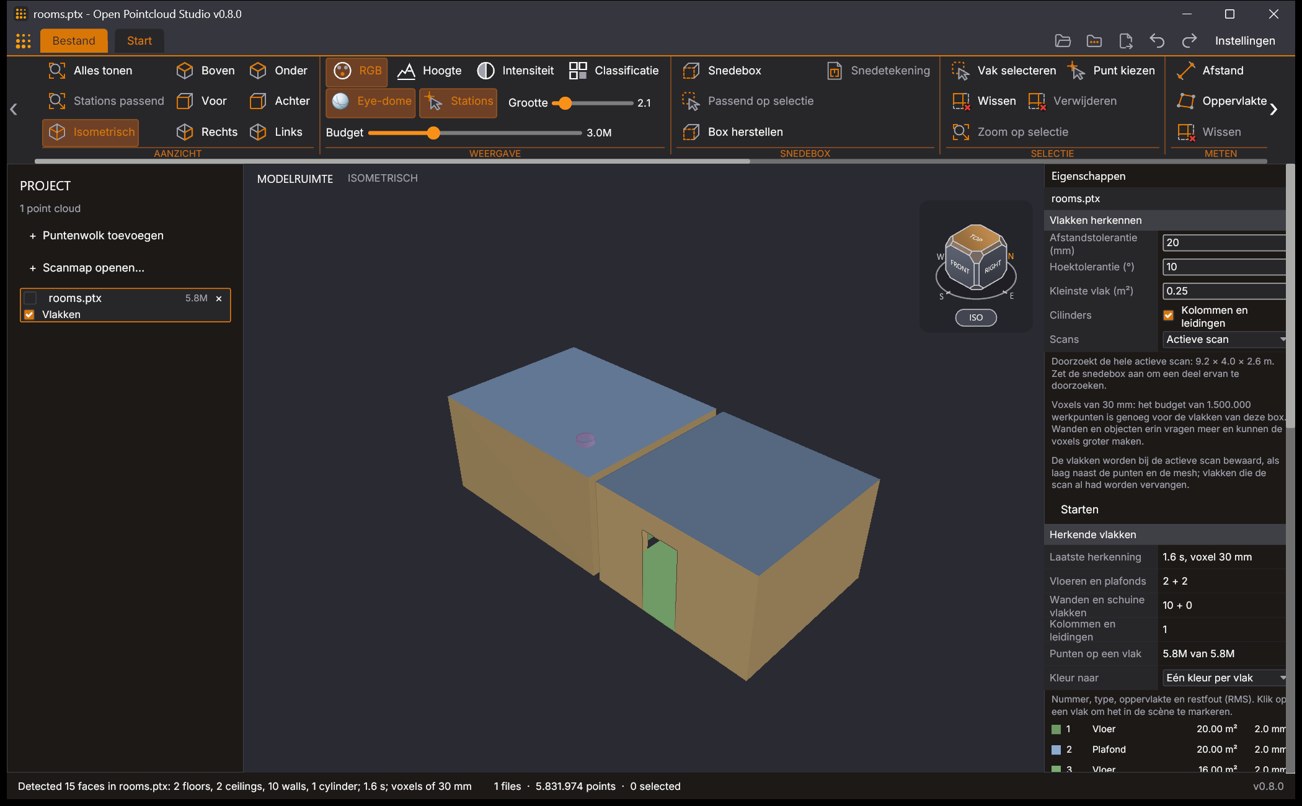Switch to the Start ribbon tab
Viewport: 1302px width, 806px height.
tap(139, 41)
